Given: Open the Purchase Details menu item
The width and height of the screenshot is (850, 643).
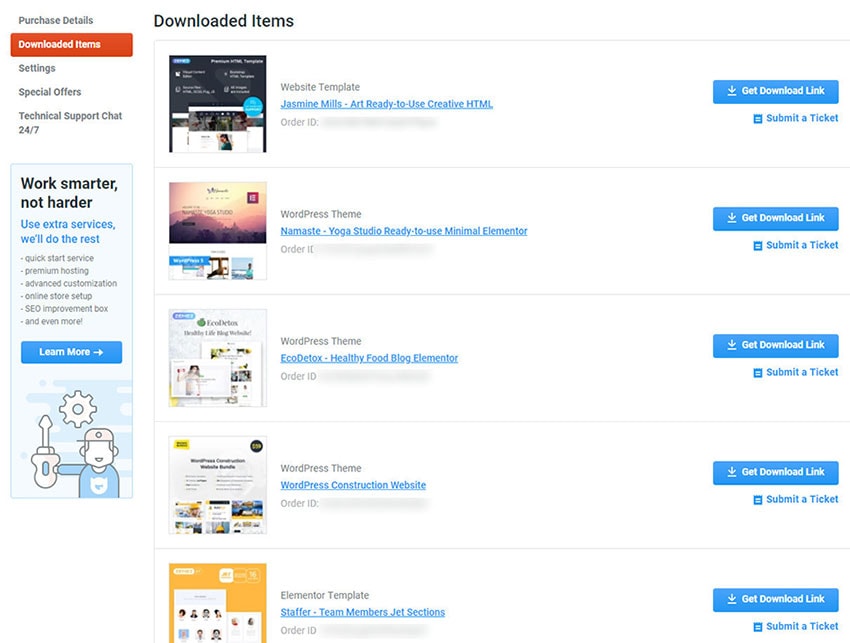Looking at the screenshot, I should [x=56, y=21].
